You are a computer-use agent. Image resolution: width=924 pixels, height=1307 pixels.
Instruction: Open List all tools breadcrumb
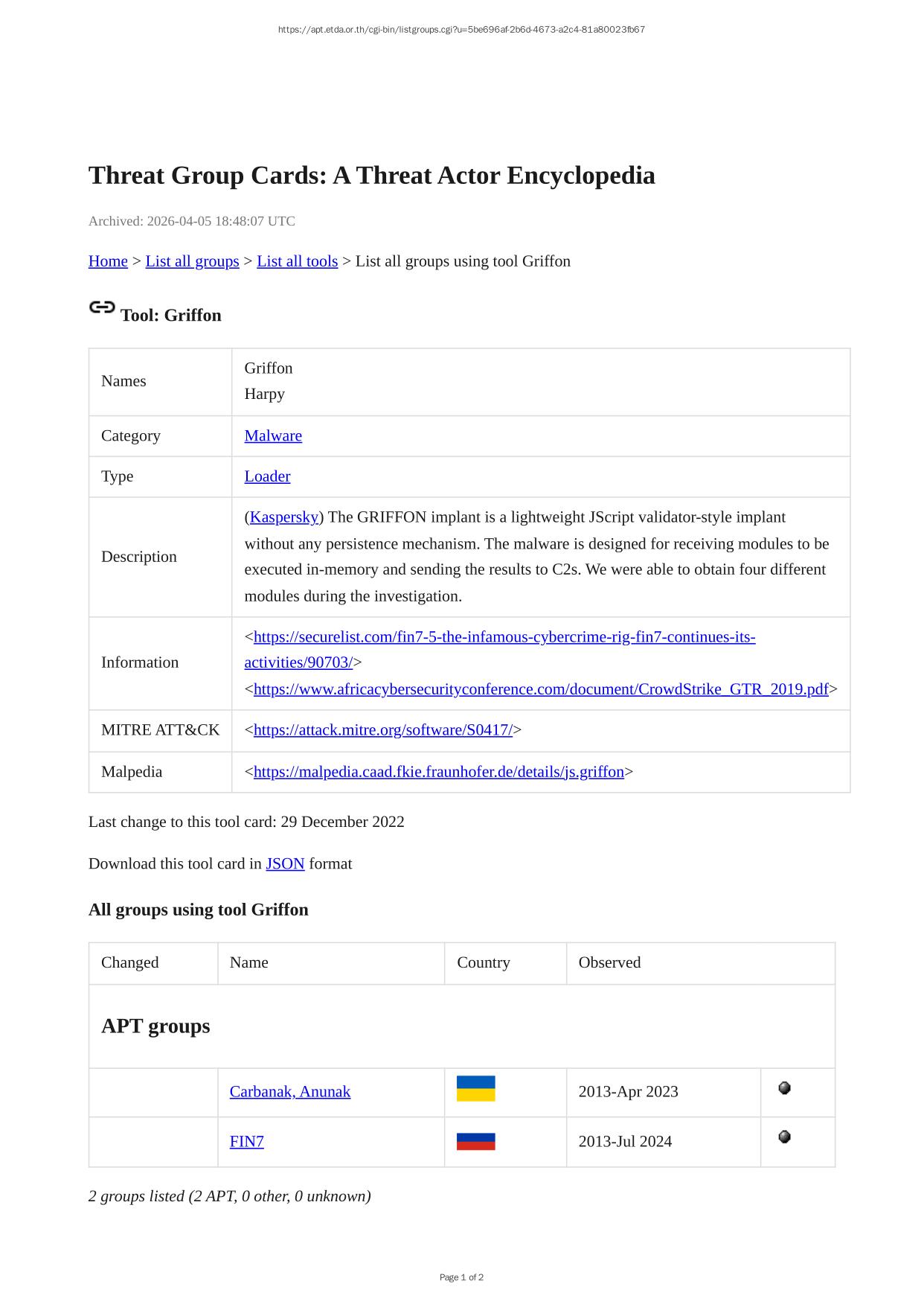(x=297, y=261)
